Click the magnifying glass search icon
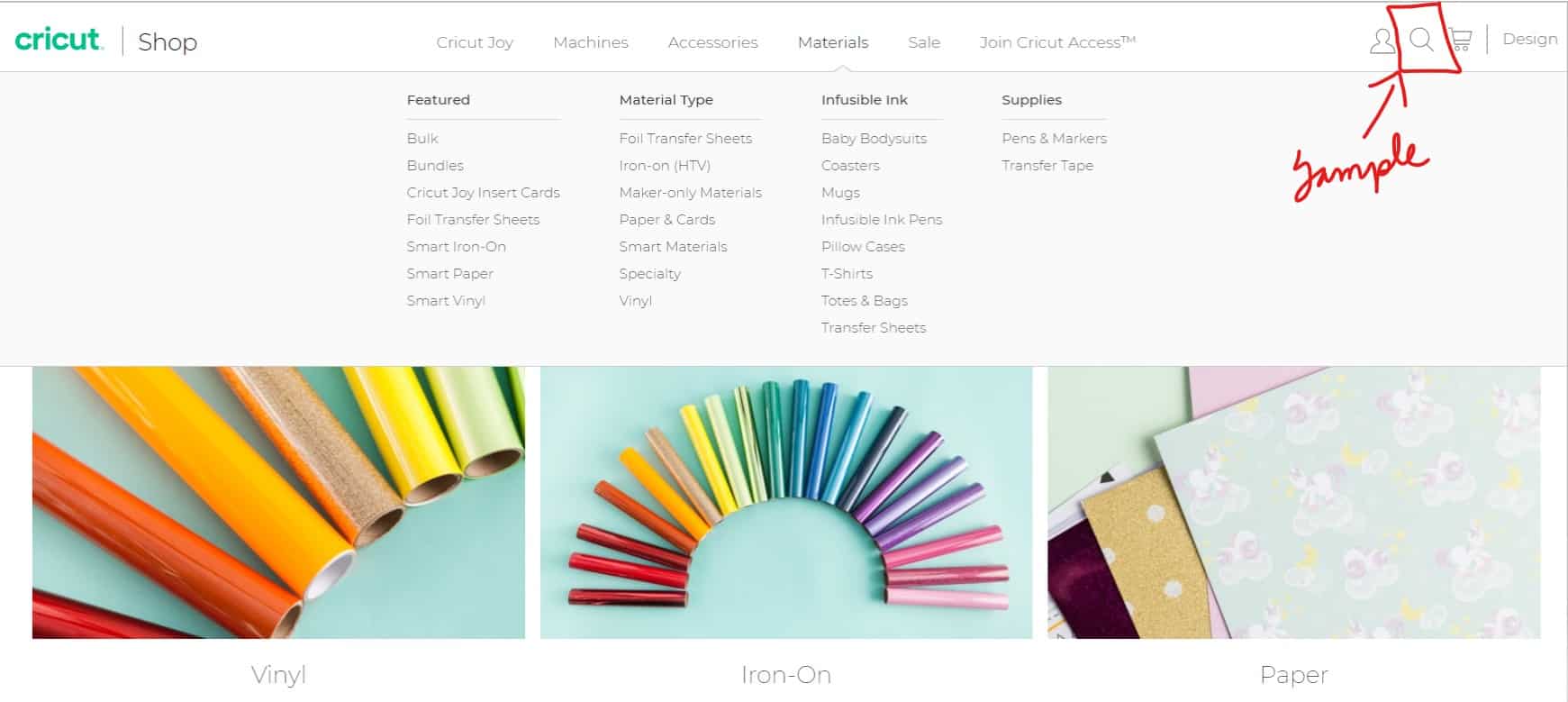The height and width of the screenshot is (702, 1568). [1421, 40]
